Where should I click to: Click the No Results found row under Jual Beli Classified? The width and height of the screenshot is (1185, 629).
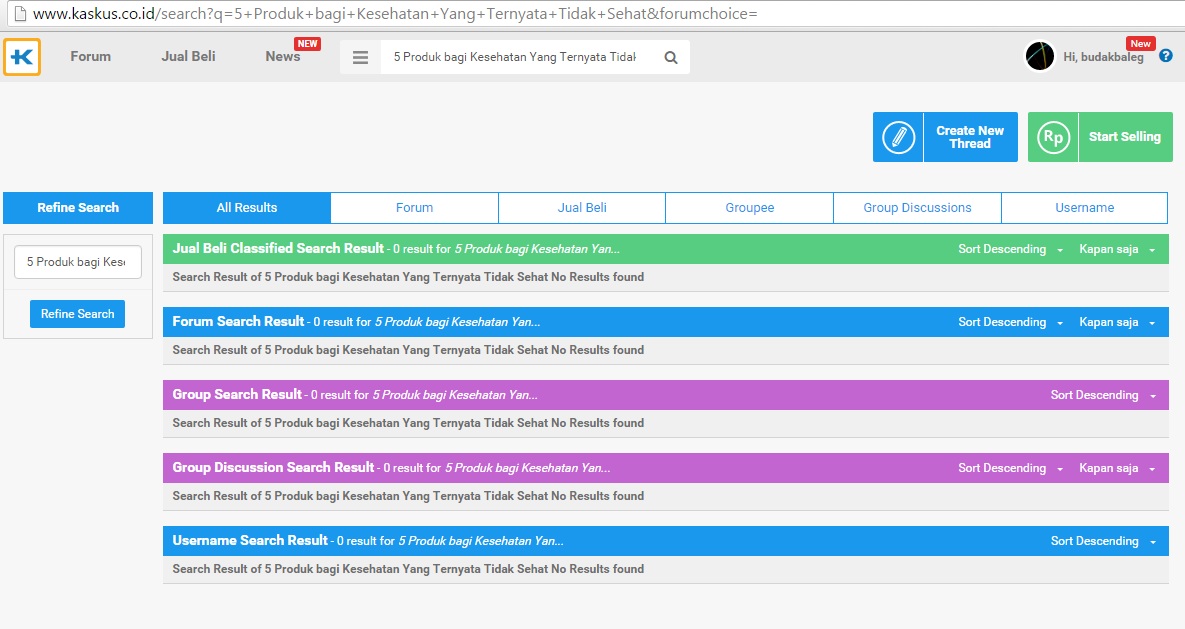click(x=666, y=277)
